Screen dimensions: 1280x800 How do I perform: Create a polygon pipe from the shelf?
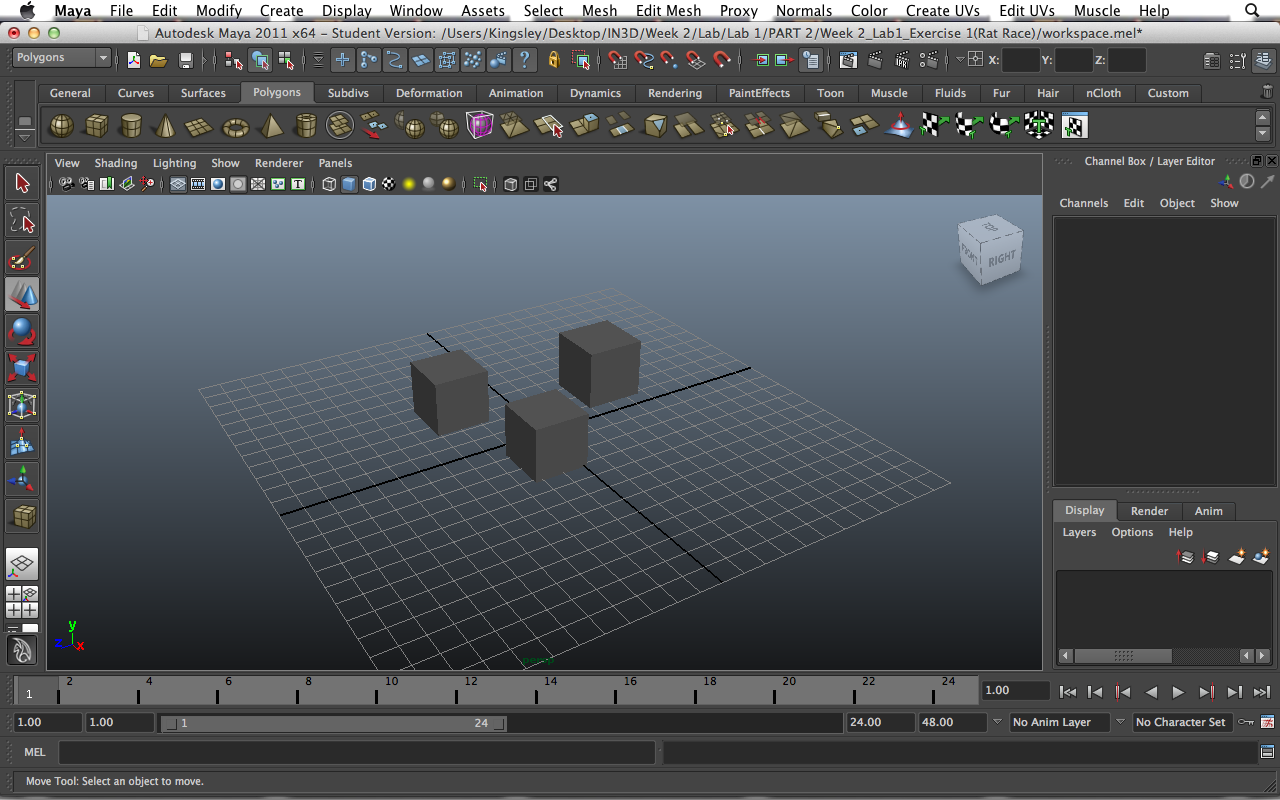coord(305,126)
